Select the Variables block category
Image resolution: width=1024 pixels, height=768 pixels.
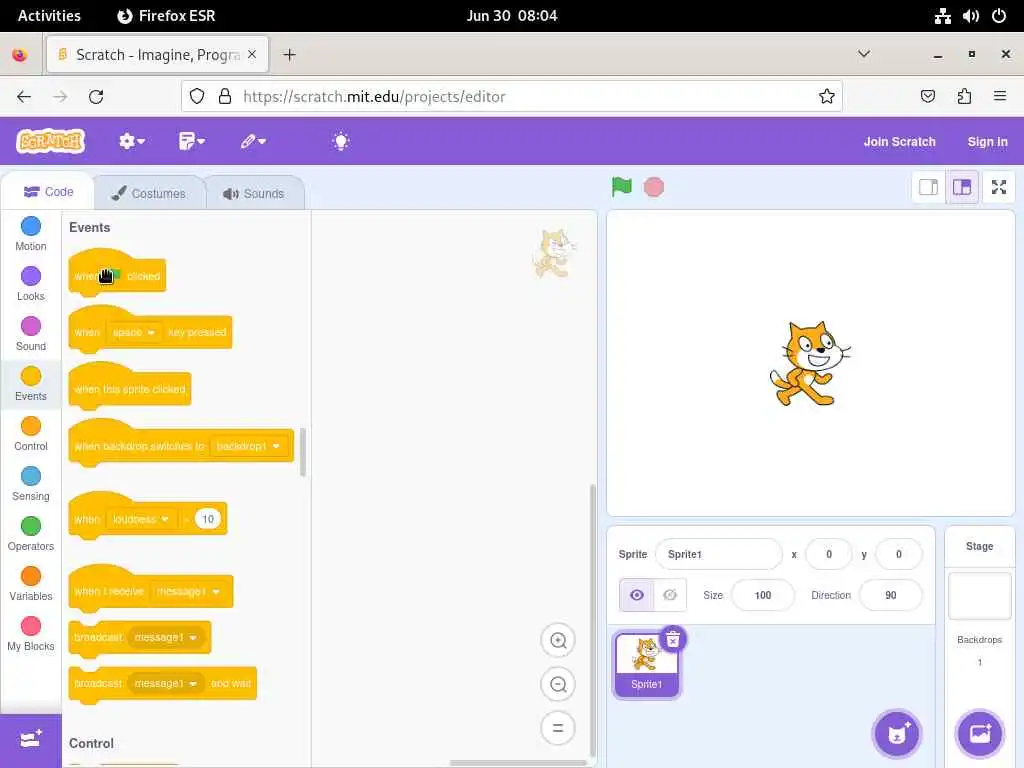tap(31, 584)
